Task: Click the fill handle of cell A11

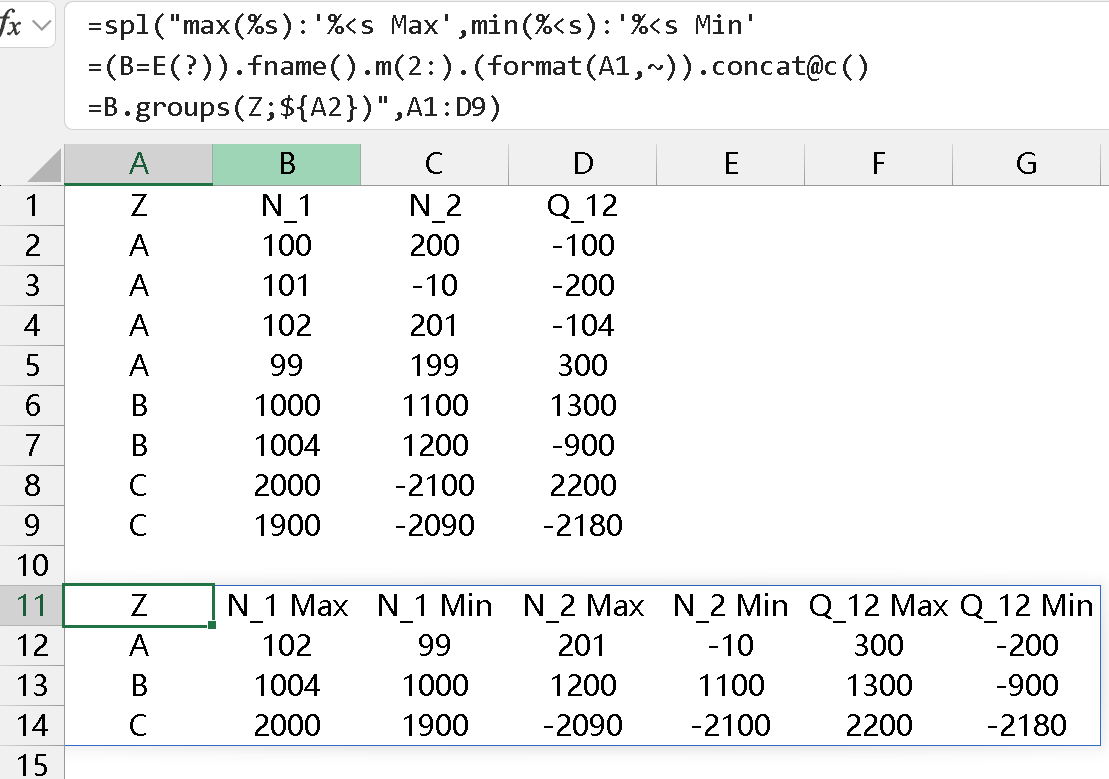Action: (x=213, y=625)
